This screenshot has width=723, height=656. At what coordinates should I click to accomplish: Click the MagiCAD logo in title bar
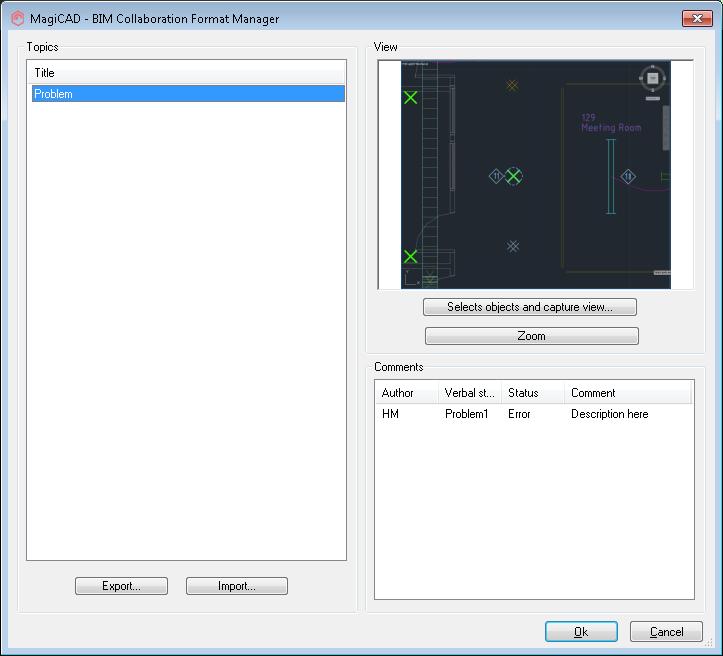click(18, 18)
